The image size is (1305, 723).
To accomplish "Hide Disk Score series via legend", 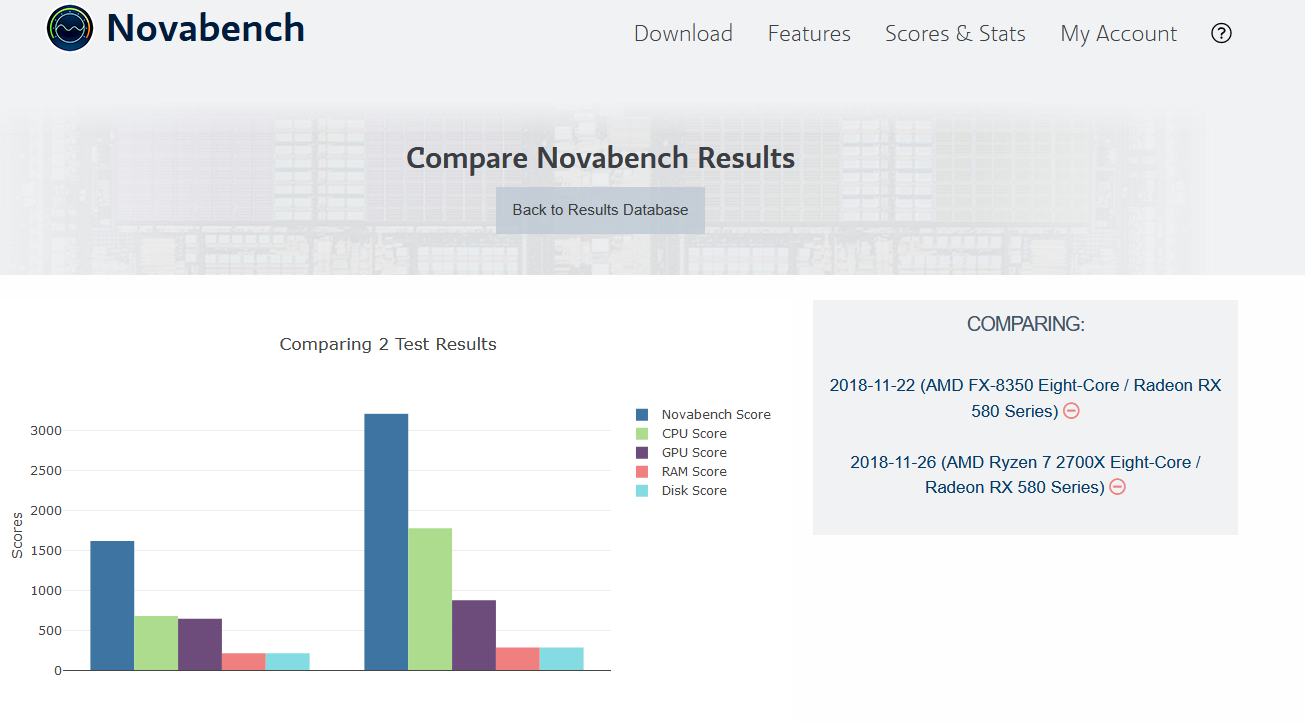I will 693,491.
